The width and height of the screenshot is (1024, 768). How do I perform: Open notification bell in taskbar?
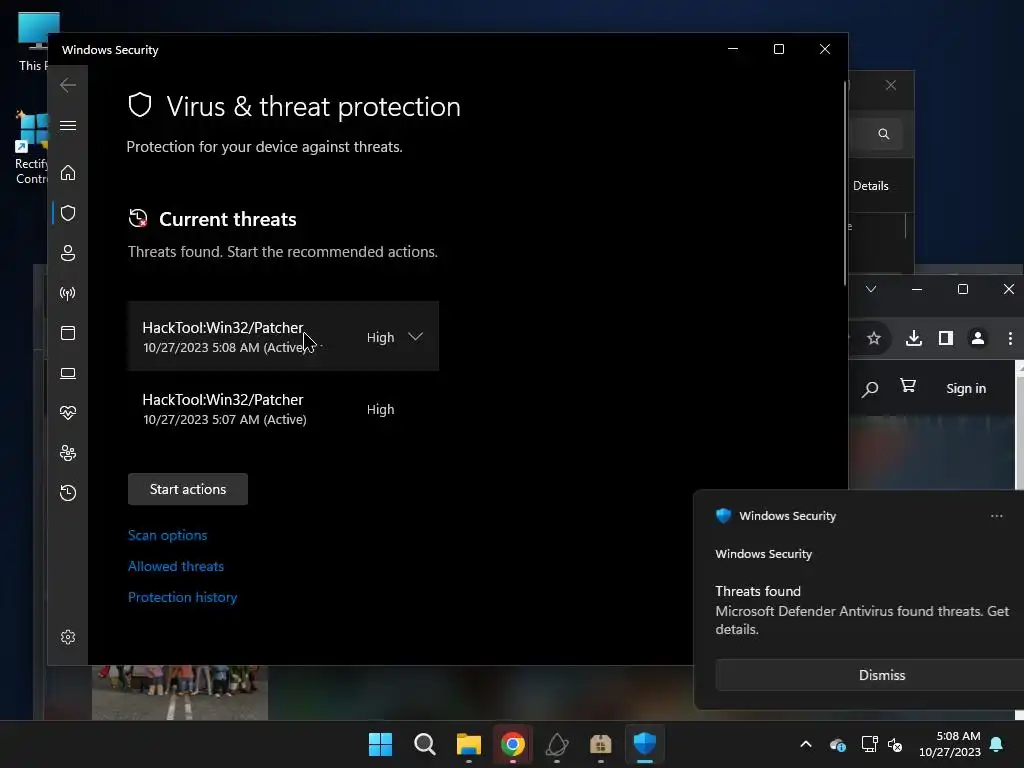(x=997, y=744)
